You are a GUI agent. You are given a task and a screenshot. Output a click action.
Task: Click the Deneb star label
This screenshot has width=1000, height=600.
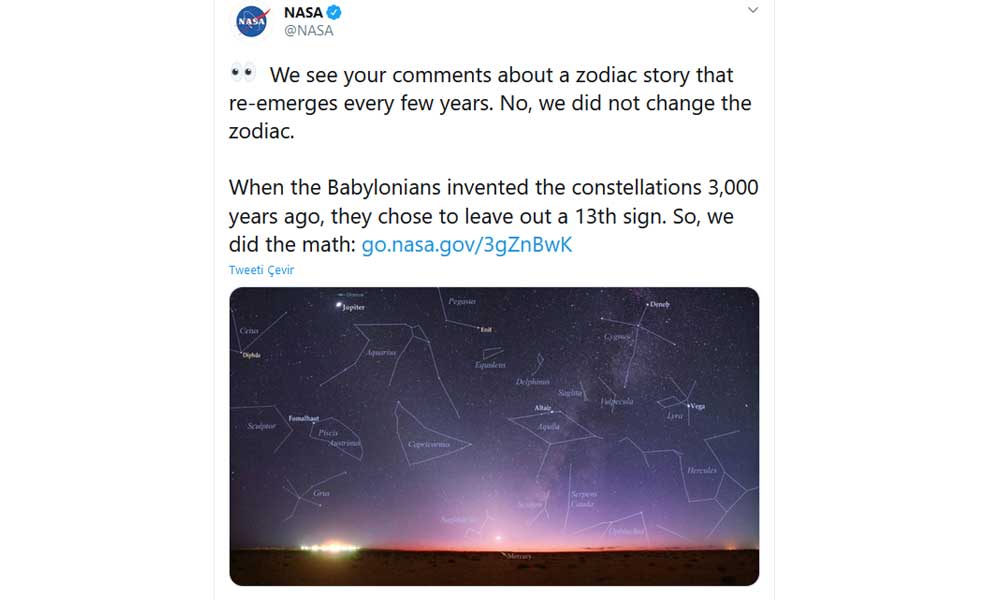[x=659, y=304]
